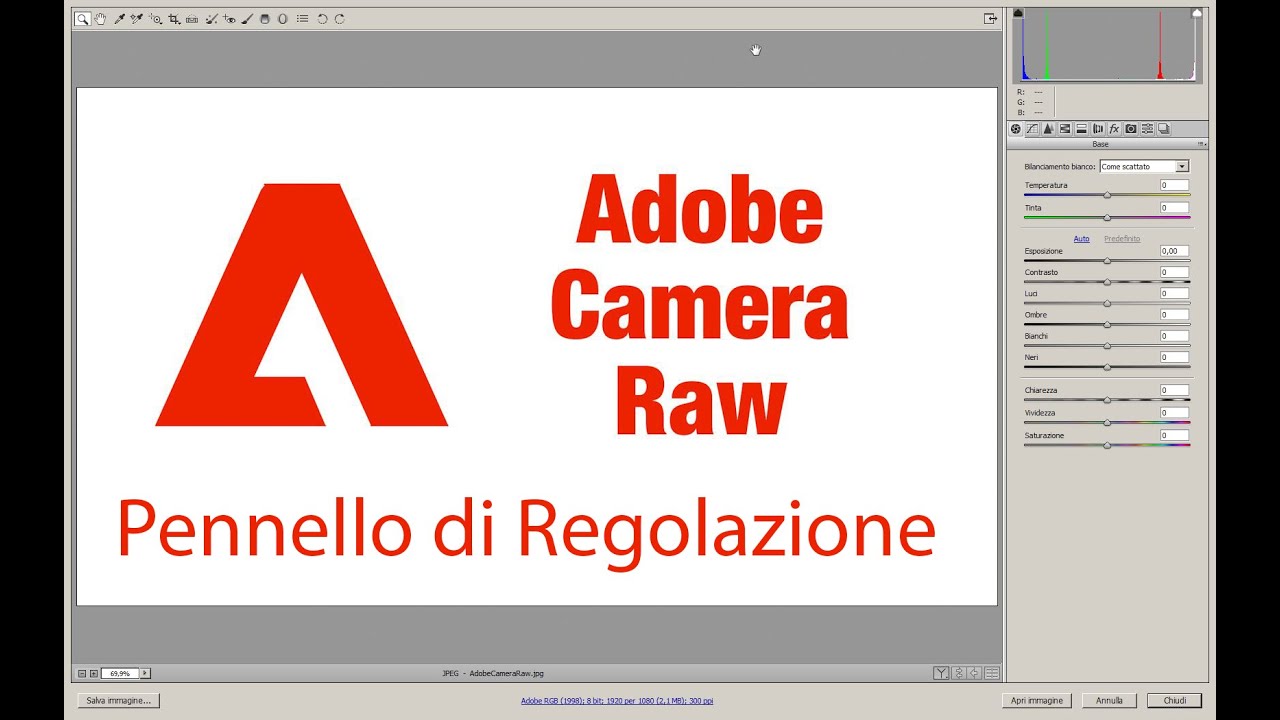
Task: Rotate image counterclockwise
Action: [x=322, y=19]
